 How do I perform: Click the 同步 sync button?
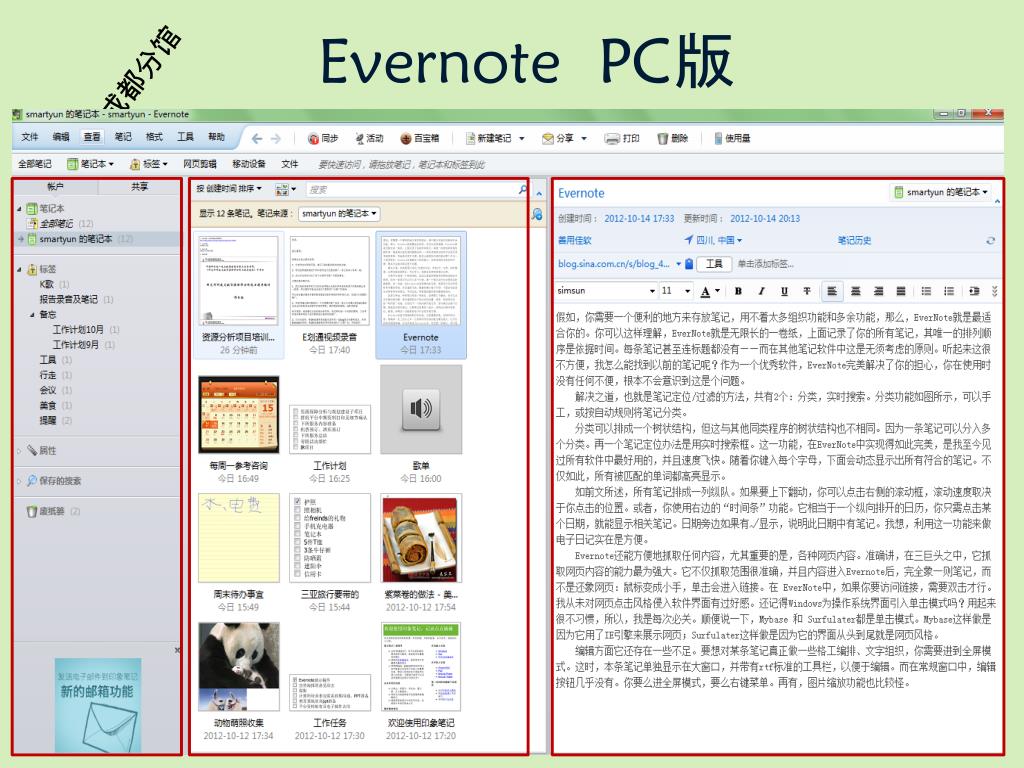point(323,138)
